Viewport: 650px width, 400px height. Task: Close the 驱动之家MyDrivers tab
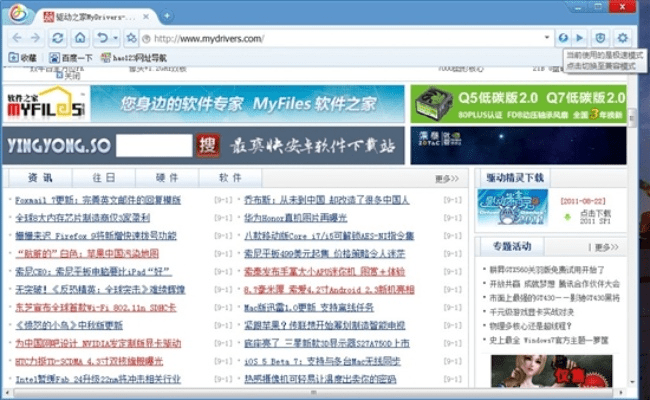(146, 17)
